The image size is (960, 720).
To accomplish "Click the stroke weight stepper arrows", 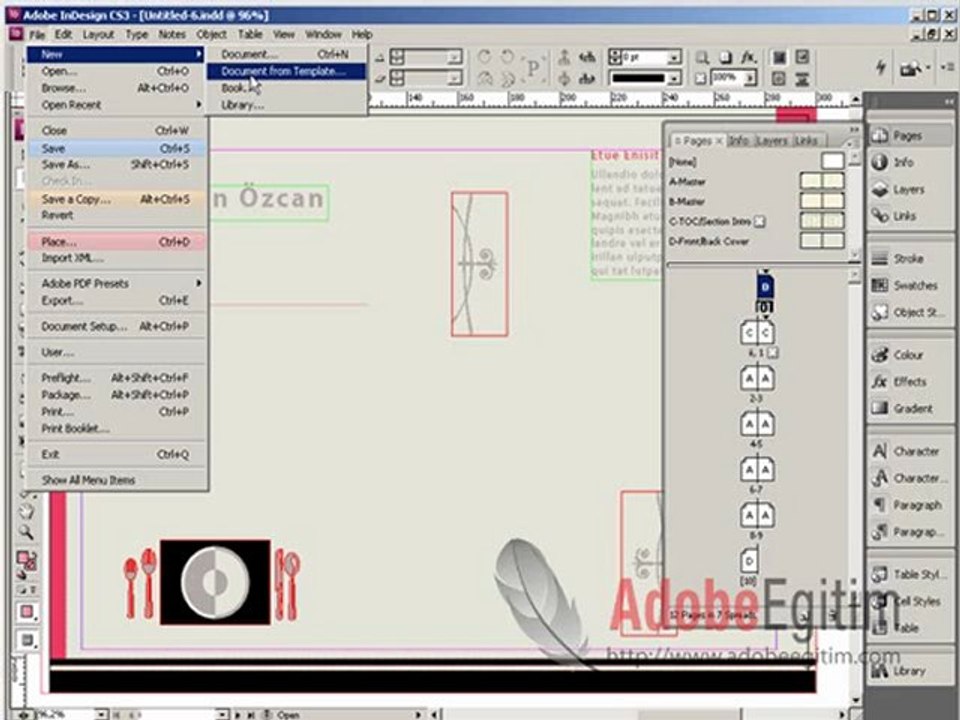I will (x=614, y=58).
